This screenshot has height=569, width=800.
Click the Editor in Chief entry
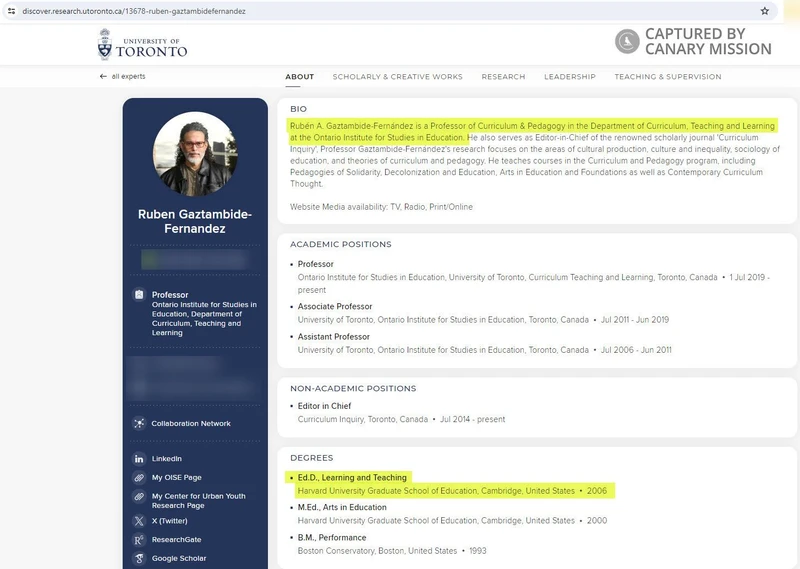point(324,406)
